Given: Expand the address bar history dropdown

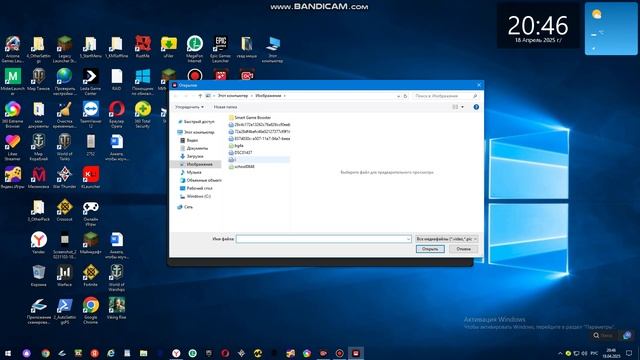Looking at the screenshot, I should pos(398,96).
